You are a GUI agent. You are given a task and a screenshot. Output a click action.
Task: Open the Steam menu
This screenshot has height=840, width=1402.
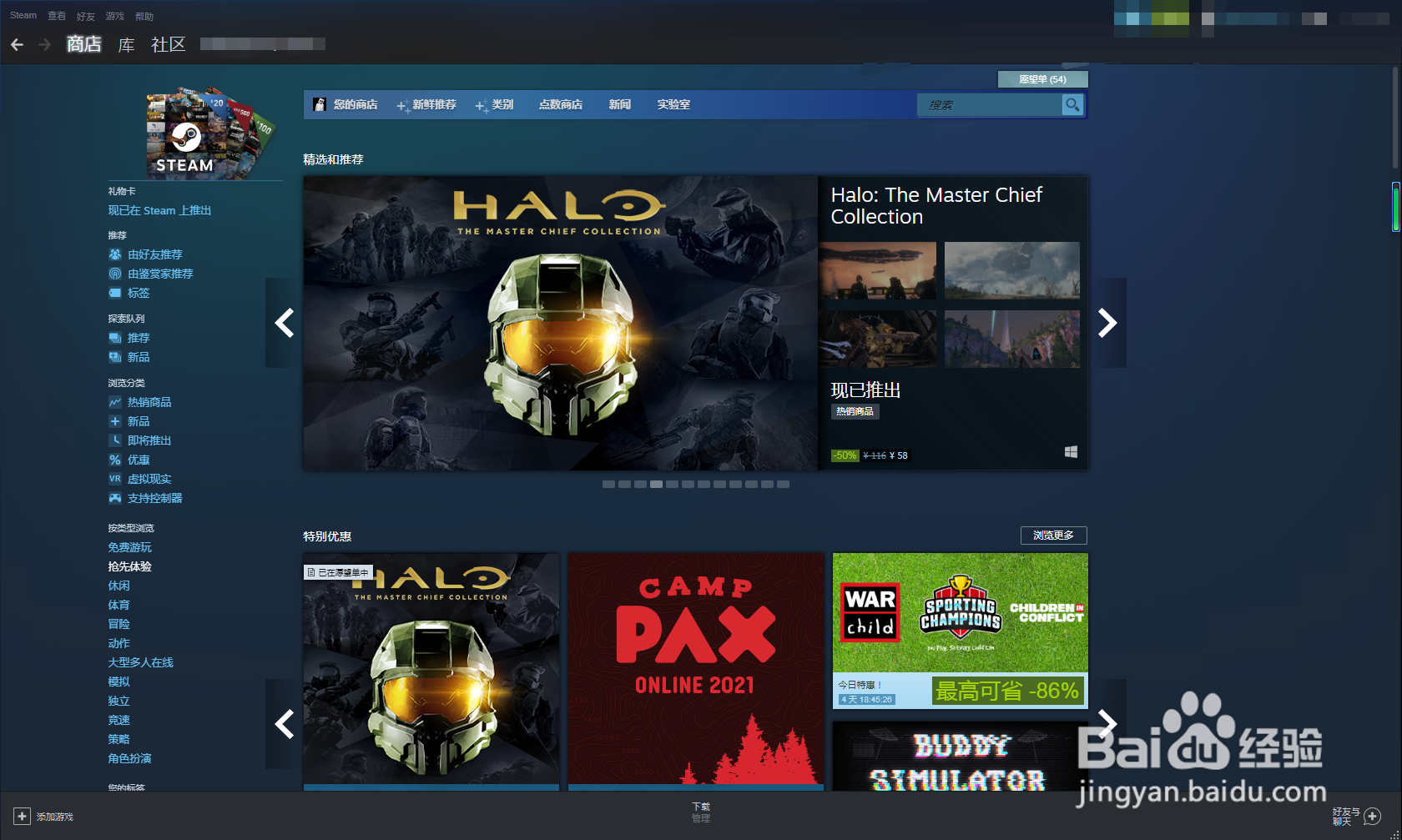click(x=23, y=16)
